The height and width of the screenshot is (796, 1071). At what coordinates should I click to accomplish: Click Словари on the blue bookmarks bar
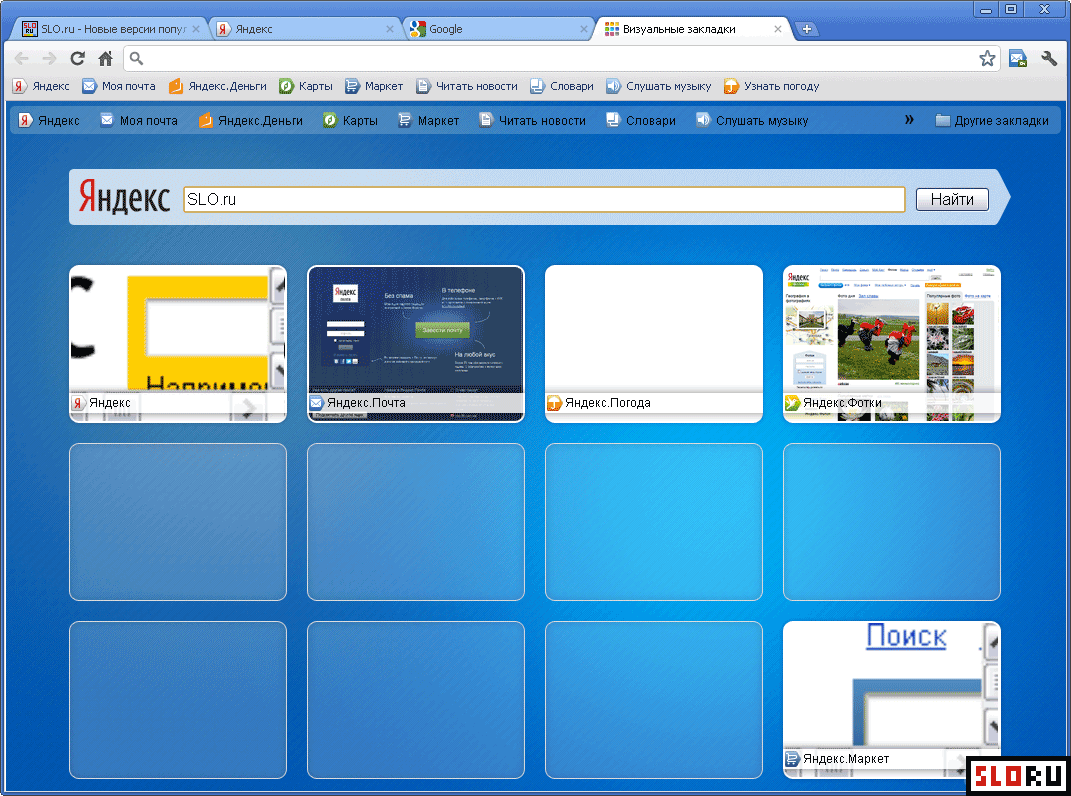(x=641, y=120)
